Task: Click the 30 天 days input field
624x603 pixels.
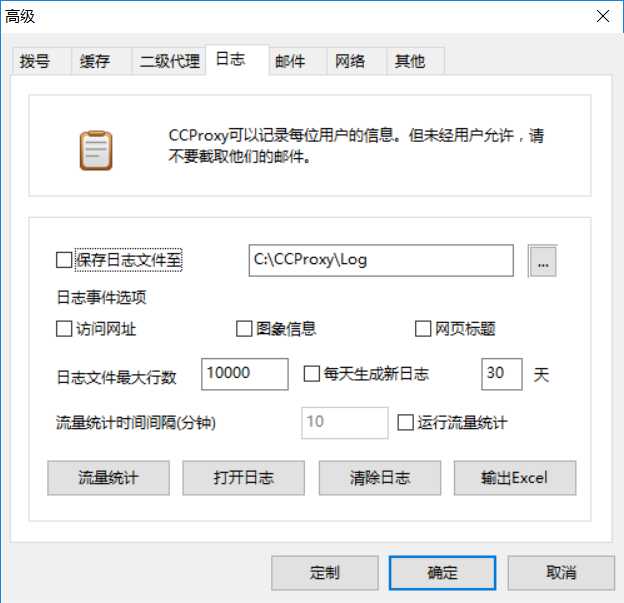Action: pos(502,374)
